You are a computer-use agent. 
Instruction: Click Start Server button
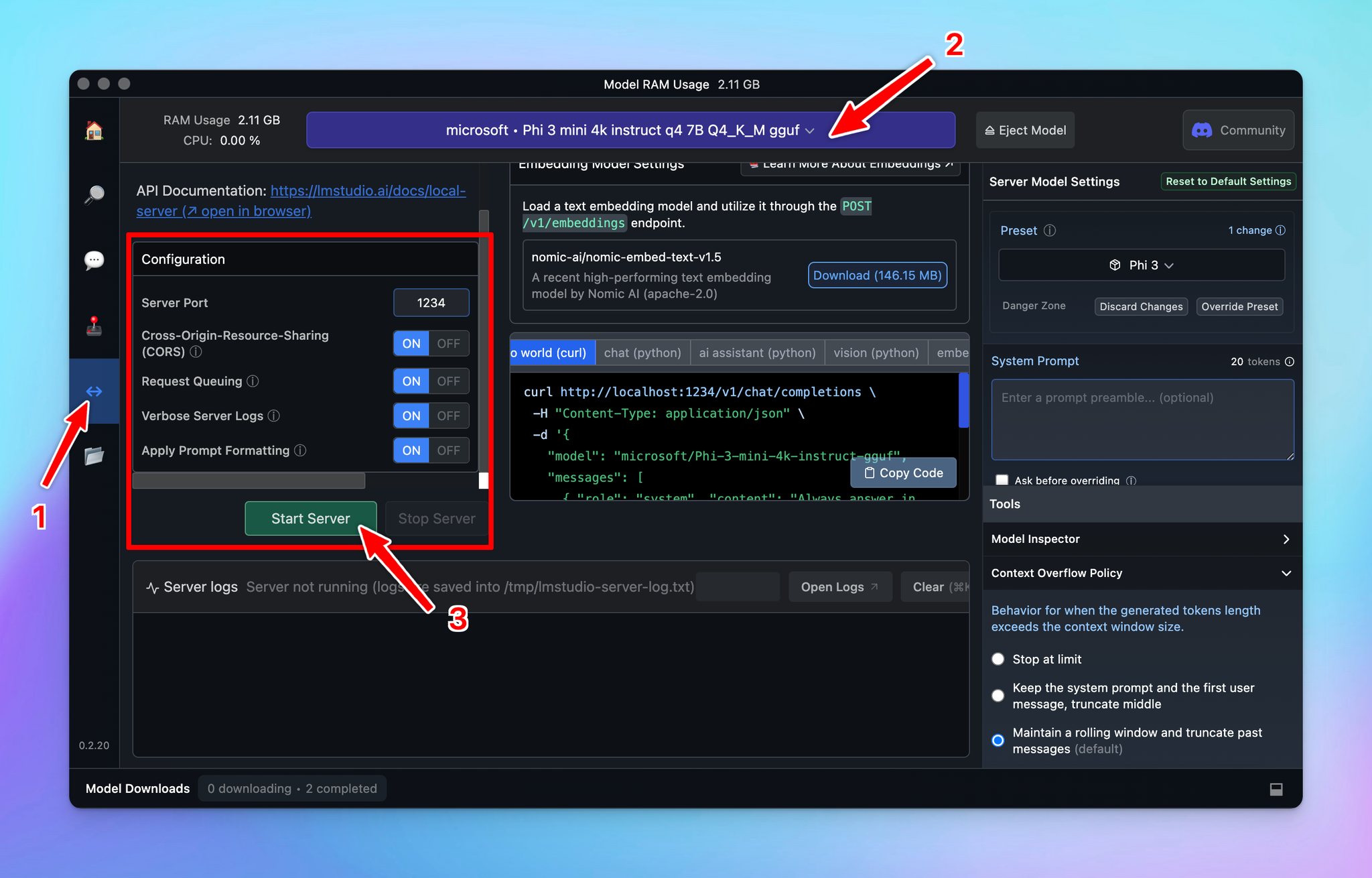[x=310, y=518]
